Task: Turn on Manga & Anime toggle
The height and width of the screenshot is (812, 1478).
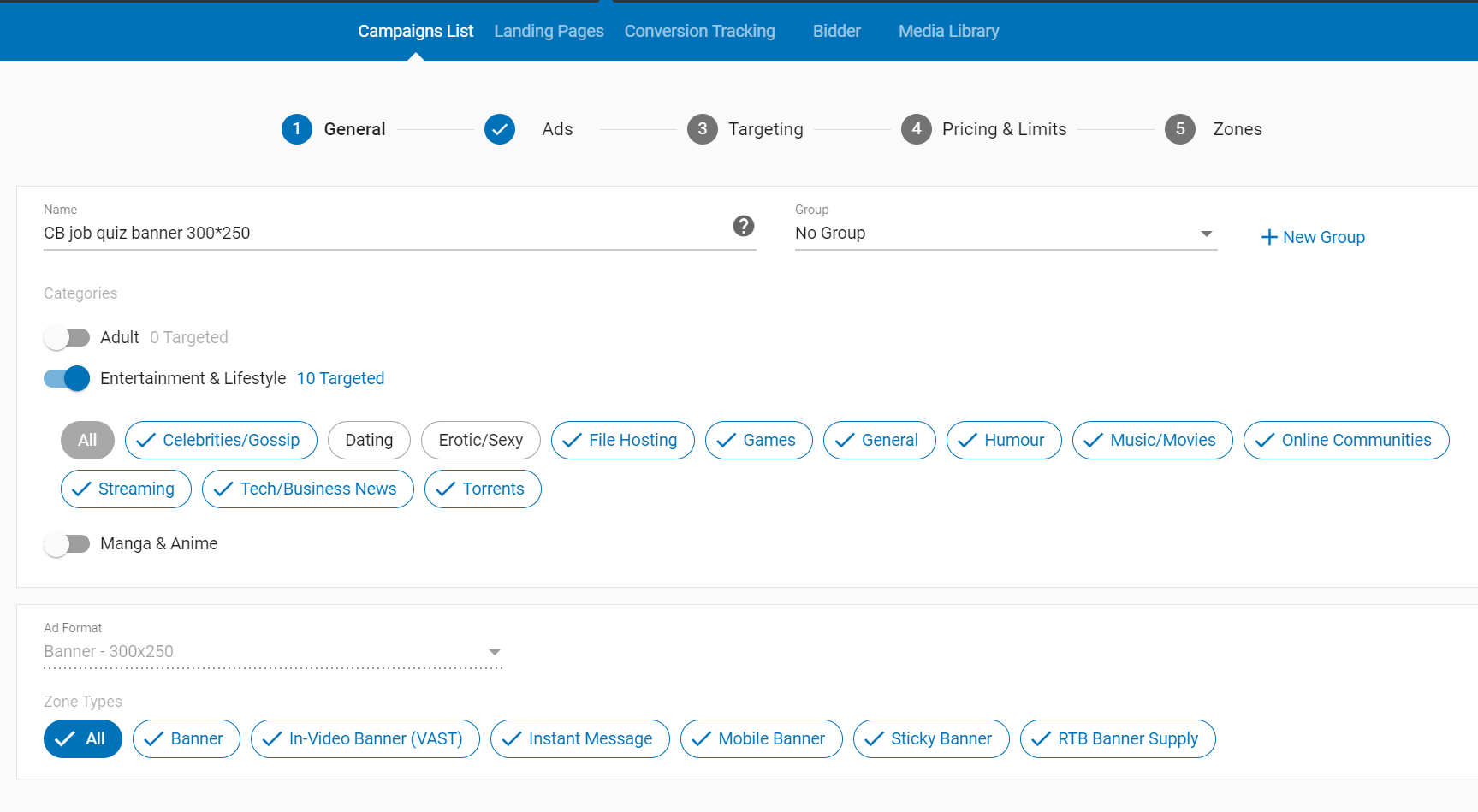Action: 67,544
